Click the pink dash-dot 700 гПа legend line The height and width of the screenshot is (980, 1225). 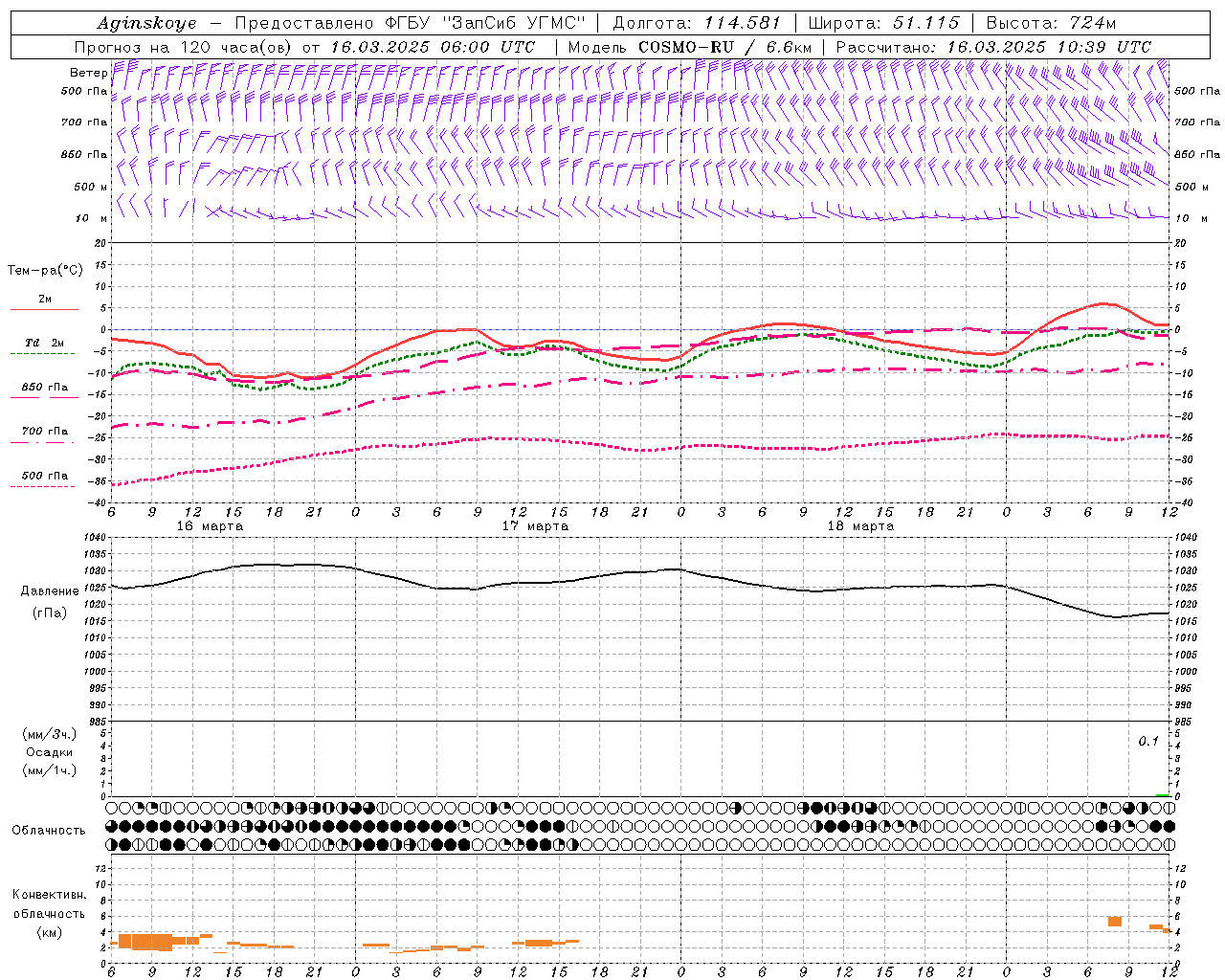click(x=44, y=442)
